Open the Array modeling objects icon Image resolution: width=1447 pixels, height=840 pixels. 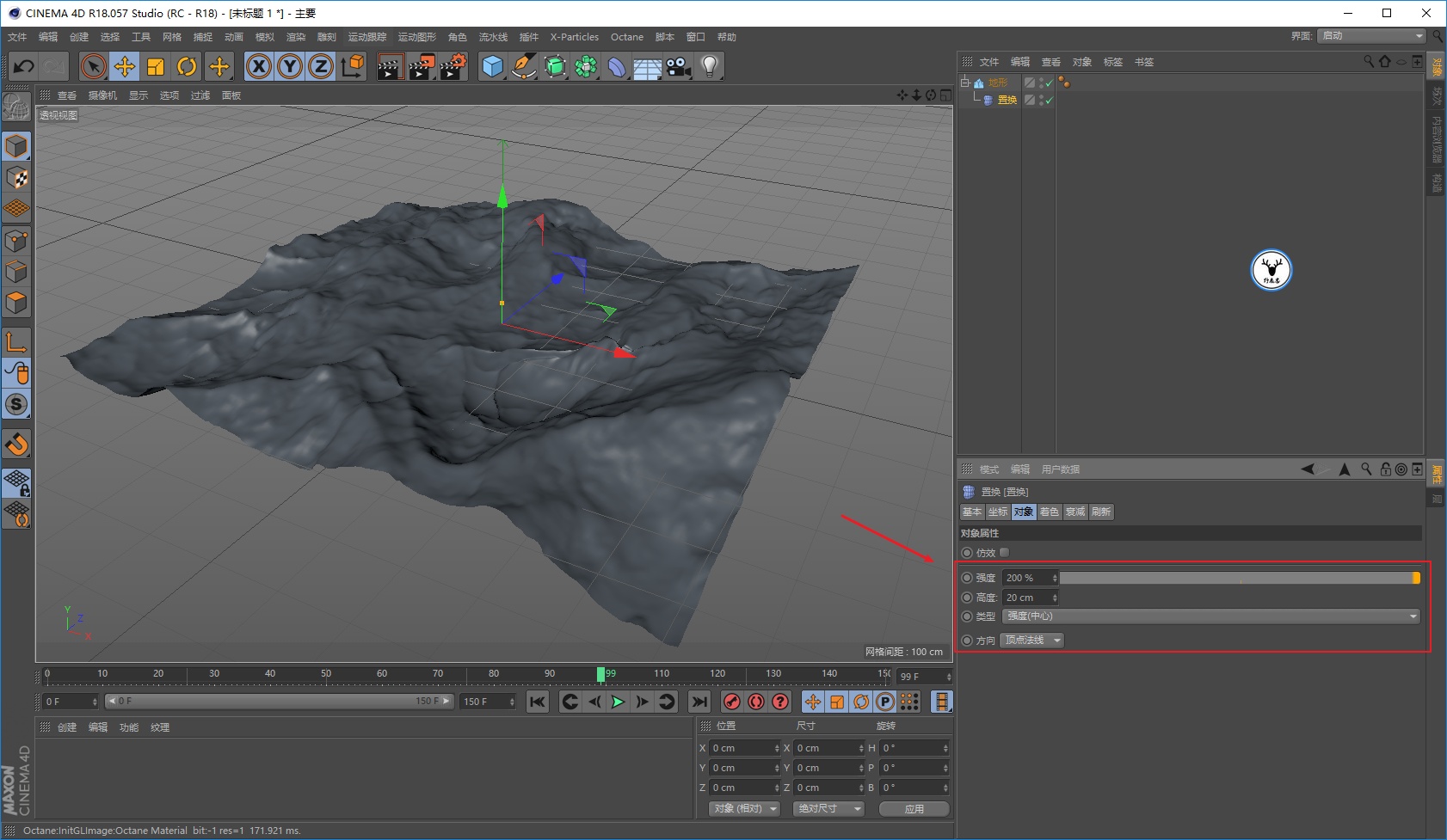tap(586, 66)
